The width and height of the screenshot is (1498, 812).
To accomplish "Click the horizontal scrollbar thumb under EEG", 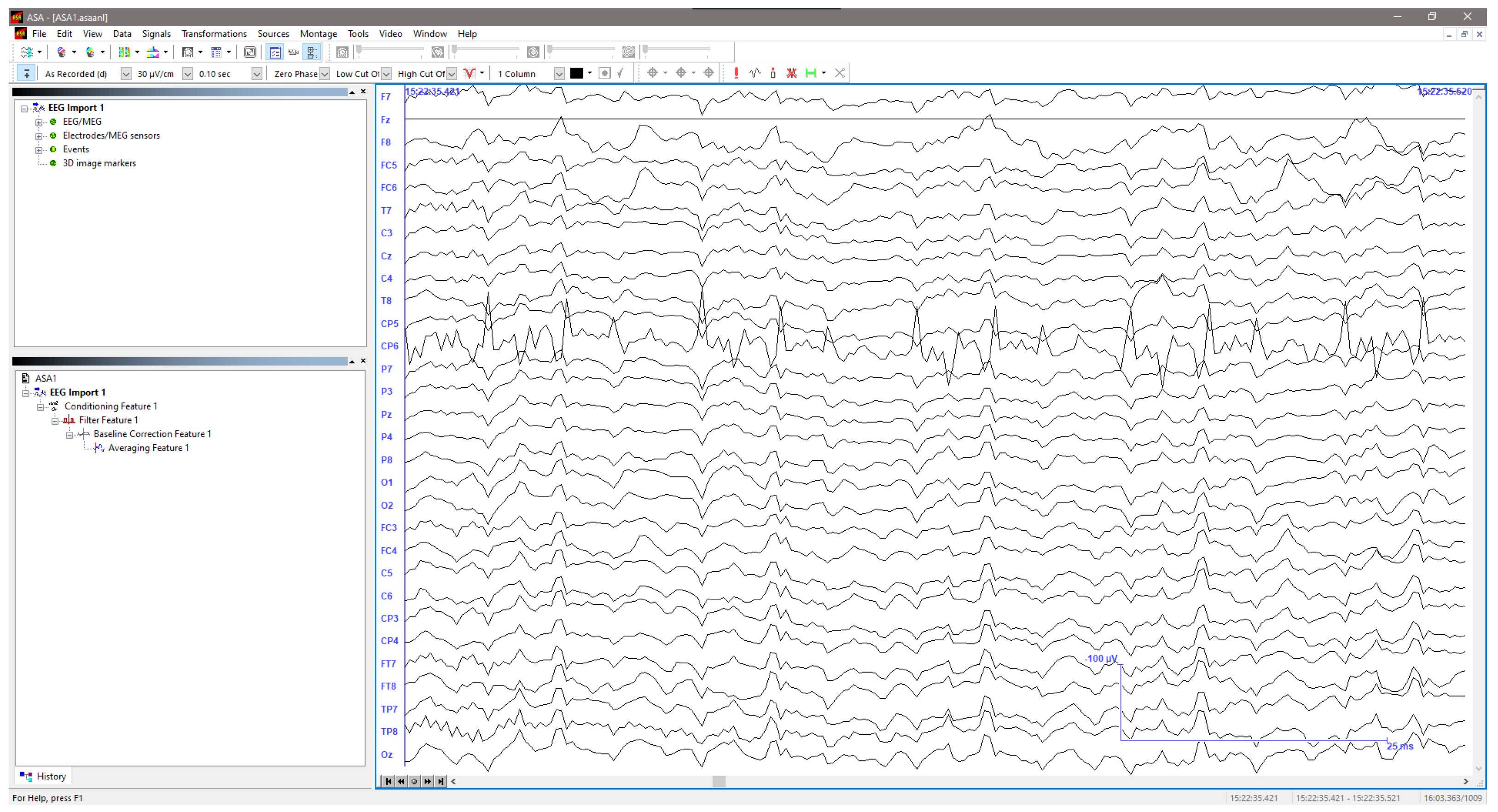I will click(719, 781).
